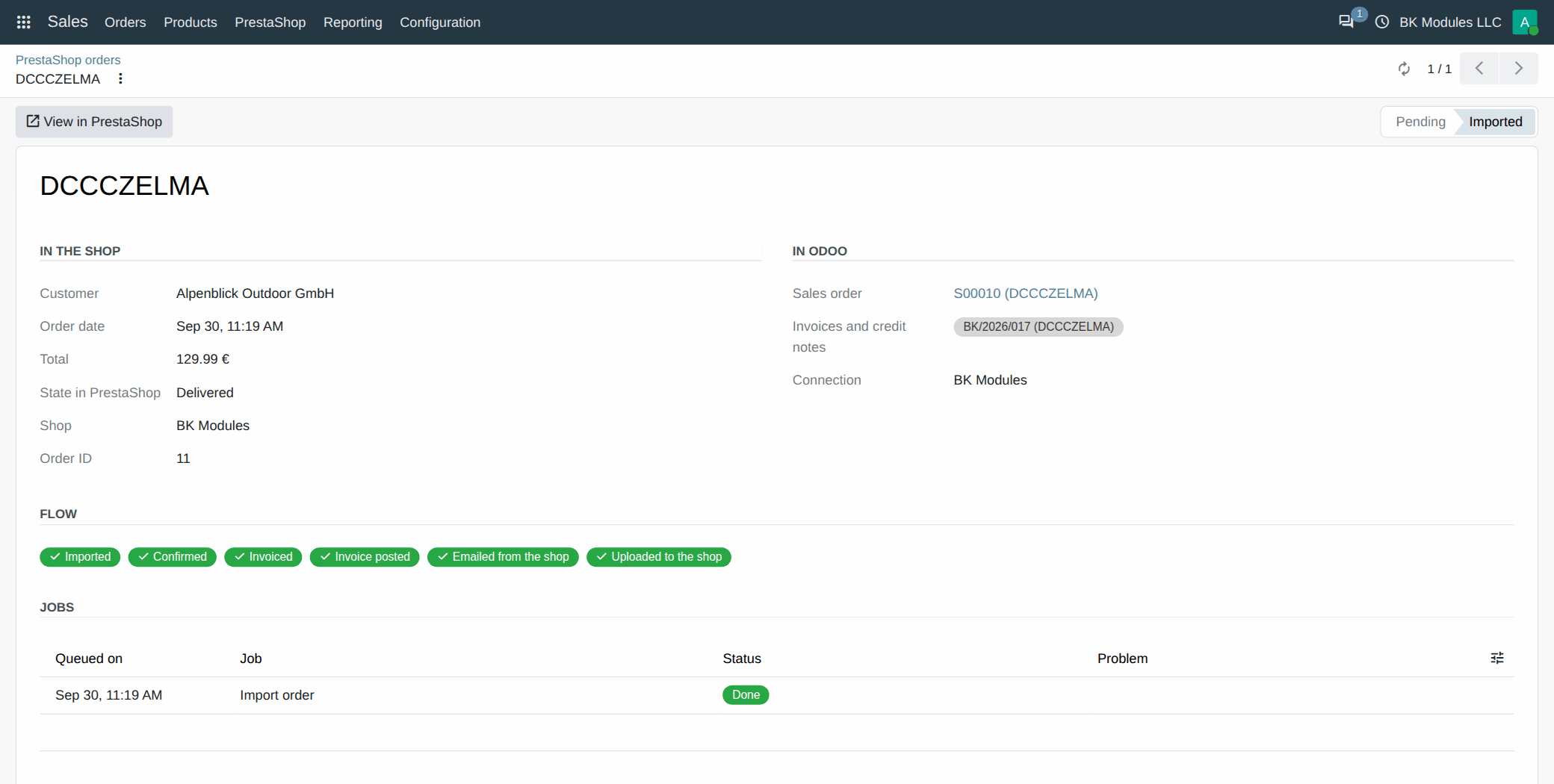1554x784 pixels.
Task: Open the conversations message icon
Action: (1346, 22)
